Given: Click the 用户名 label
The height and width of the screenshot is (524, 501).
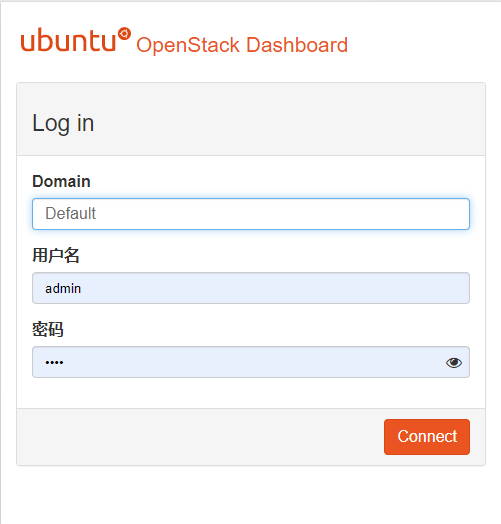Looking at the screenshot, I should [56, 255].
